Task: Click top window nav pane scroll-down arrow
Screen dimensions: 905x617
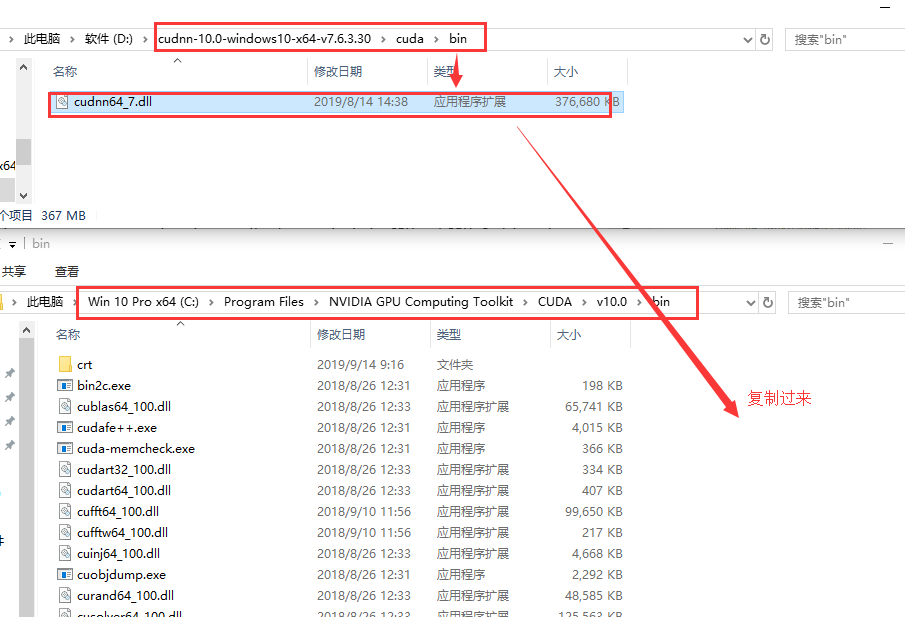Action: click(23, 196)
